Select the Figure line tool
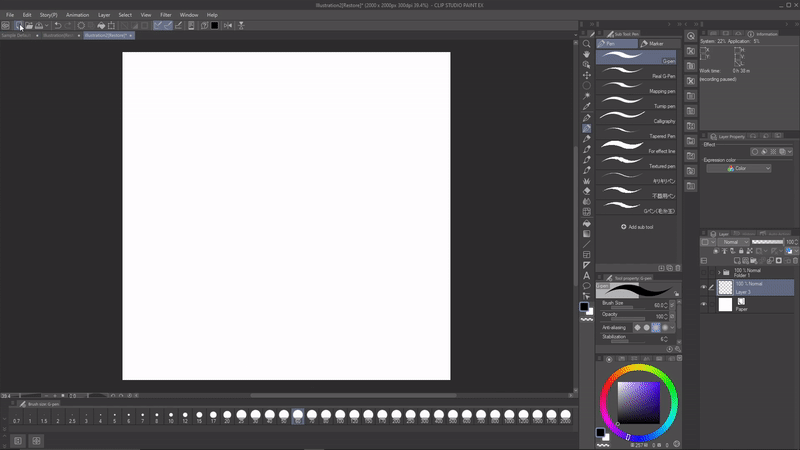800x450 pixels. (x=587, y=244)
